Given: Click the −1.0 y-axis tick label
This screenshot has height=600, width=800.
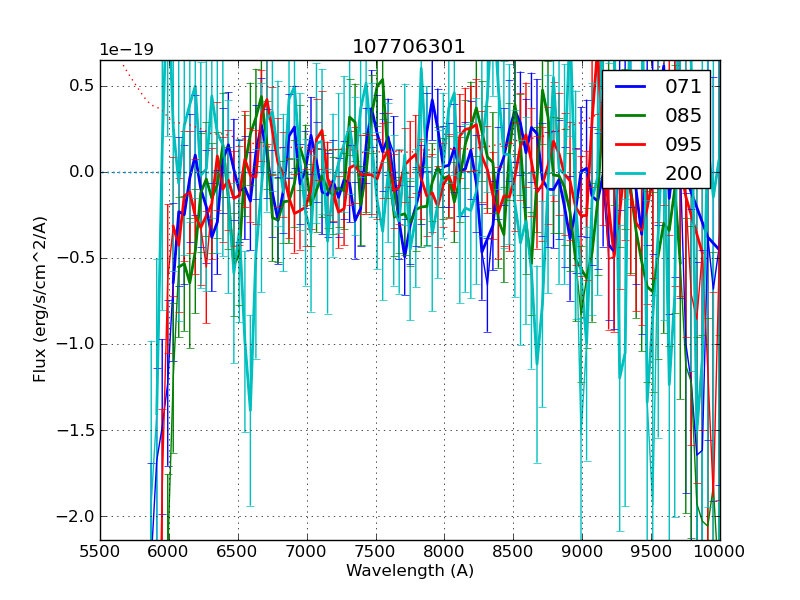Looking at the screenshot, I should (x=73, y=344).
